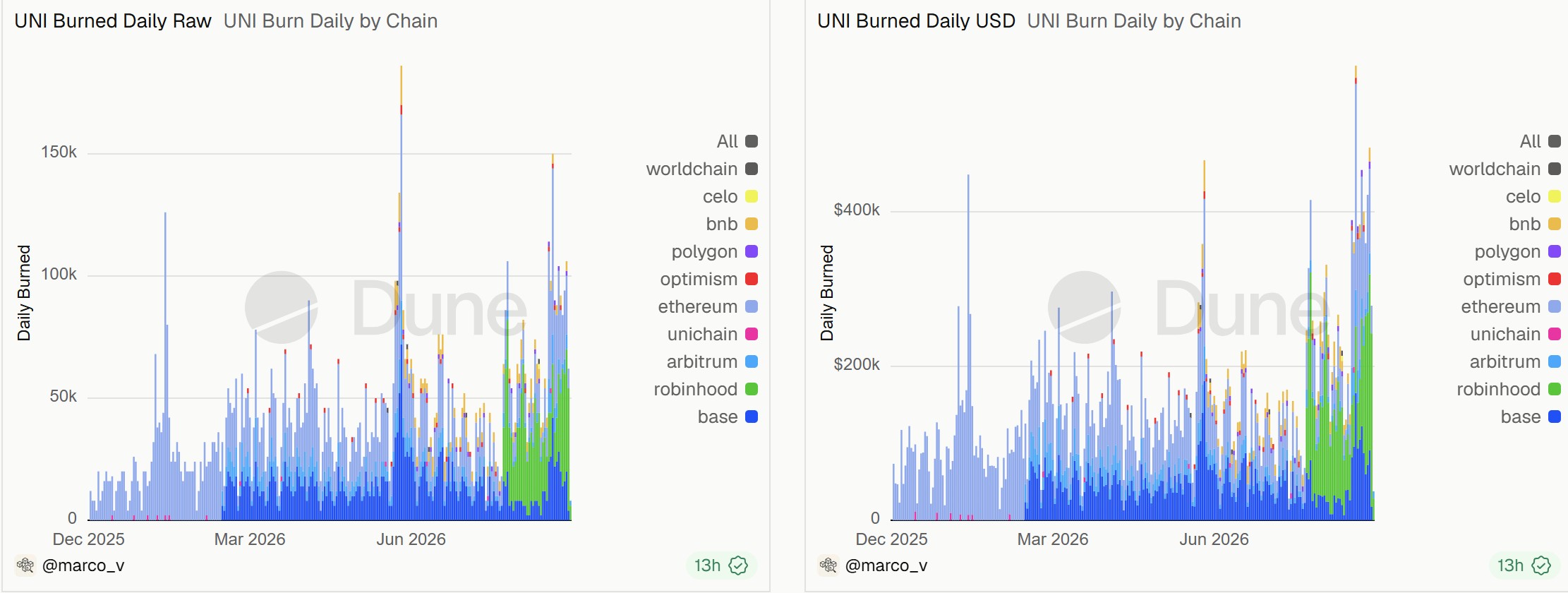Toggle the celo legend entry in right chart

(1533, 197)
